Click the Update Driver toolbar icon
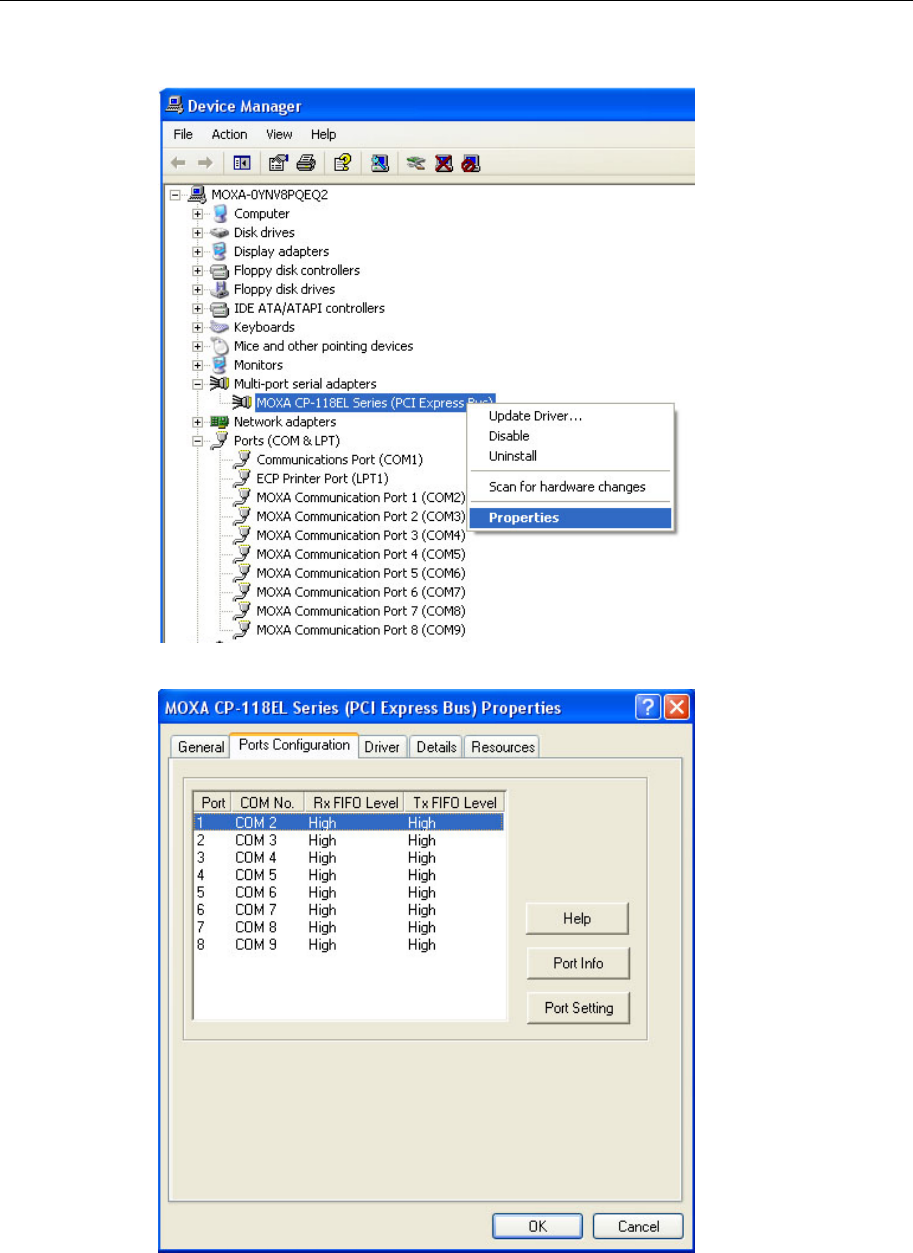The width and height of the screenshot is (913, 1253). 417,163
